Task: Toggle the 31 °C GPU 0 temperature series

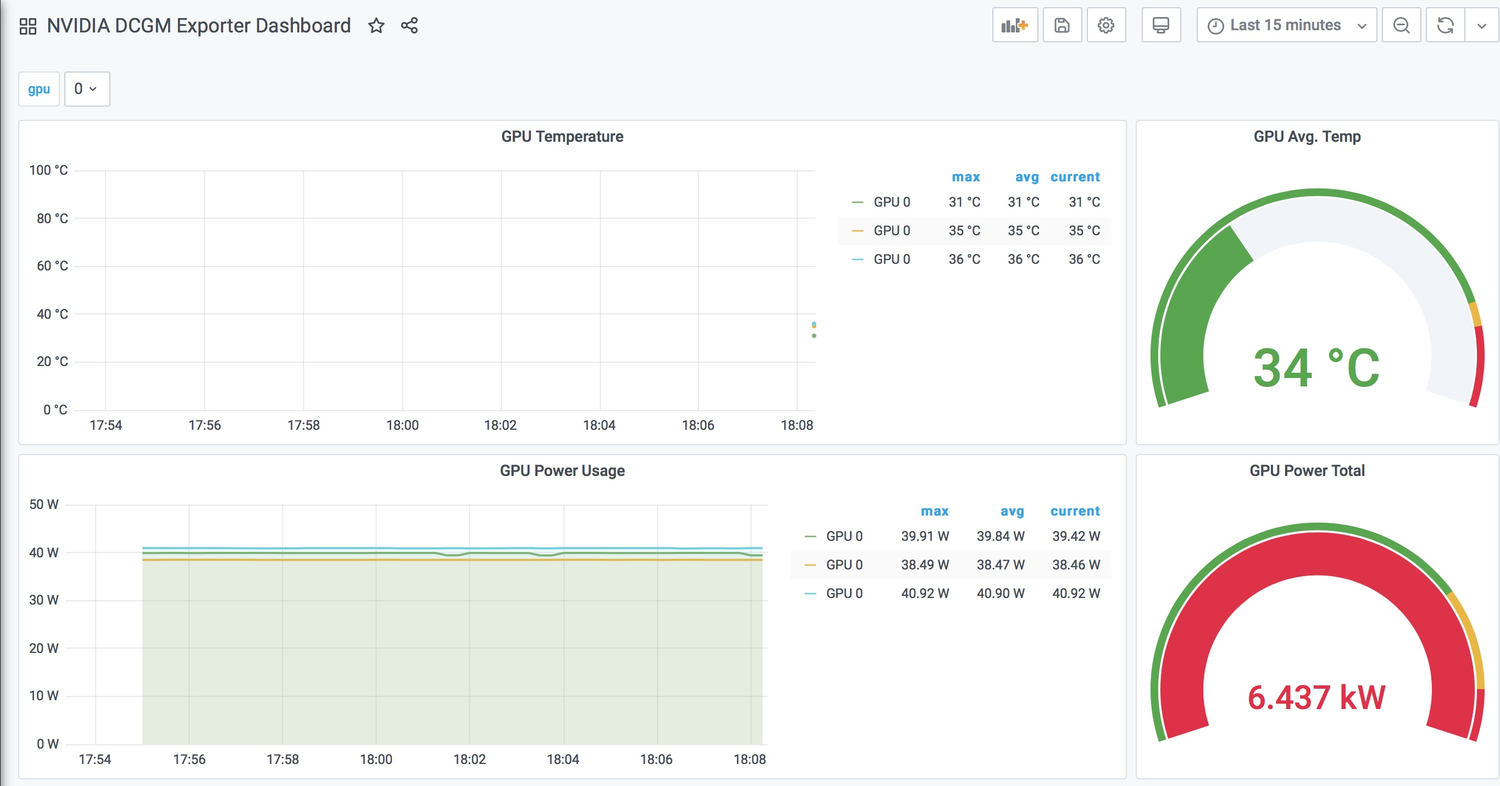Action: [892, 202]
